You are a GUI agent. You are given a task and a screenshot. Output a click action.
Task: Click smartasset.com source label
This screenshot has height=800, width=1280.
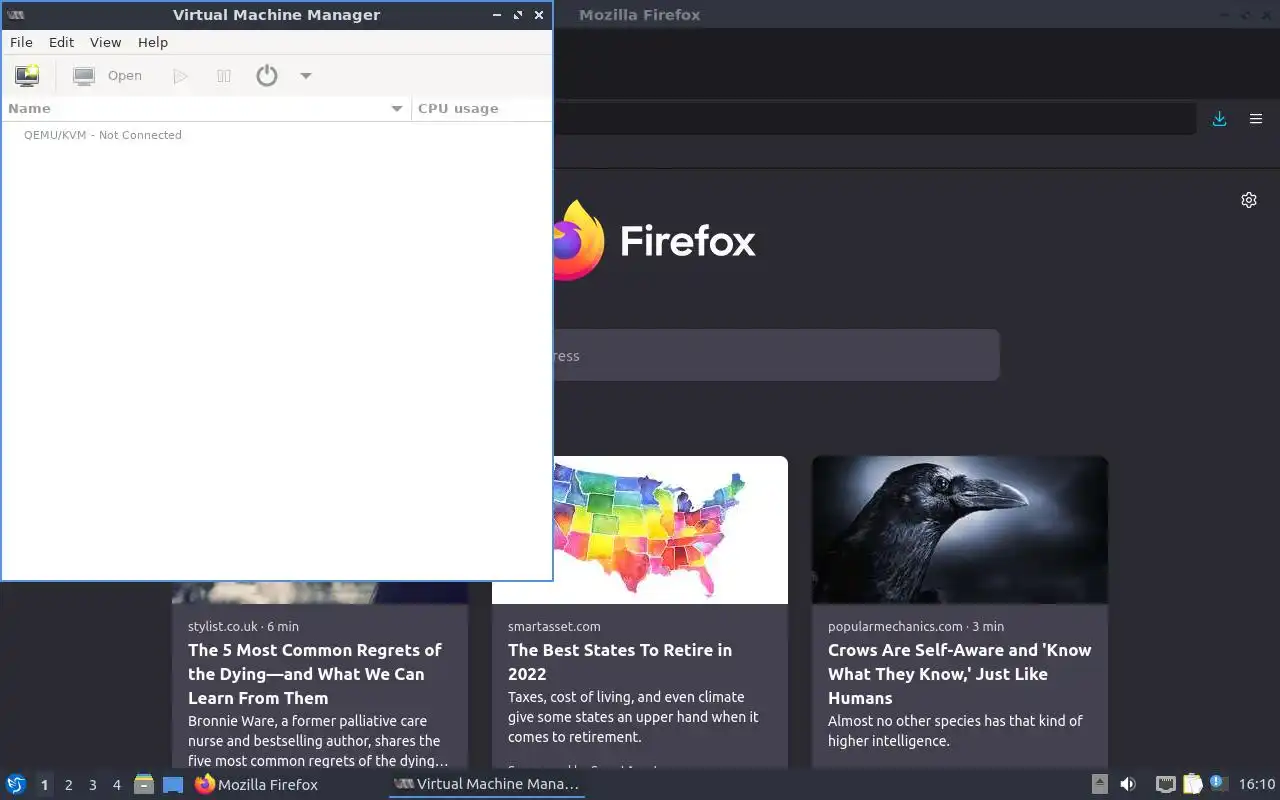[x=554, y=626]
